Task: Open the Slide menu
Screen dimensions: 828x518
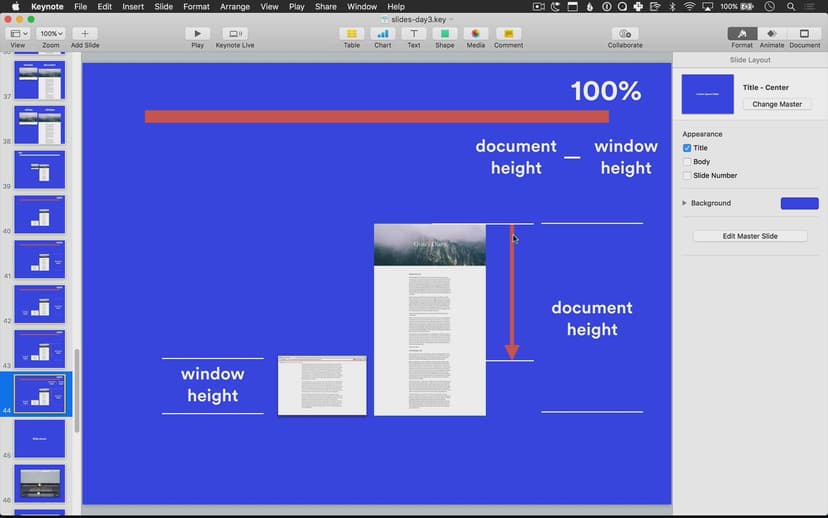Action: pos(163,6)
